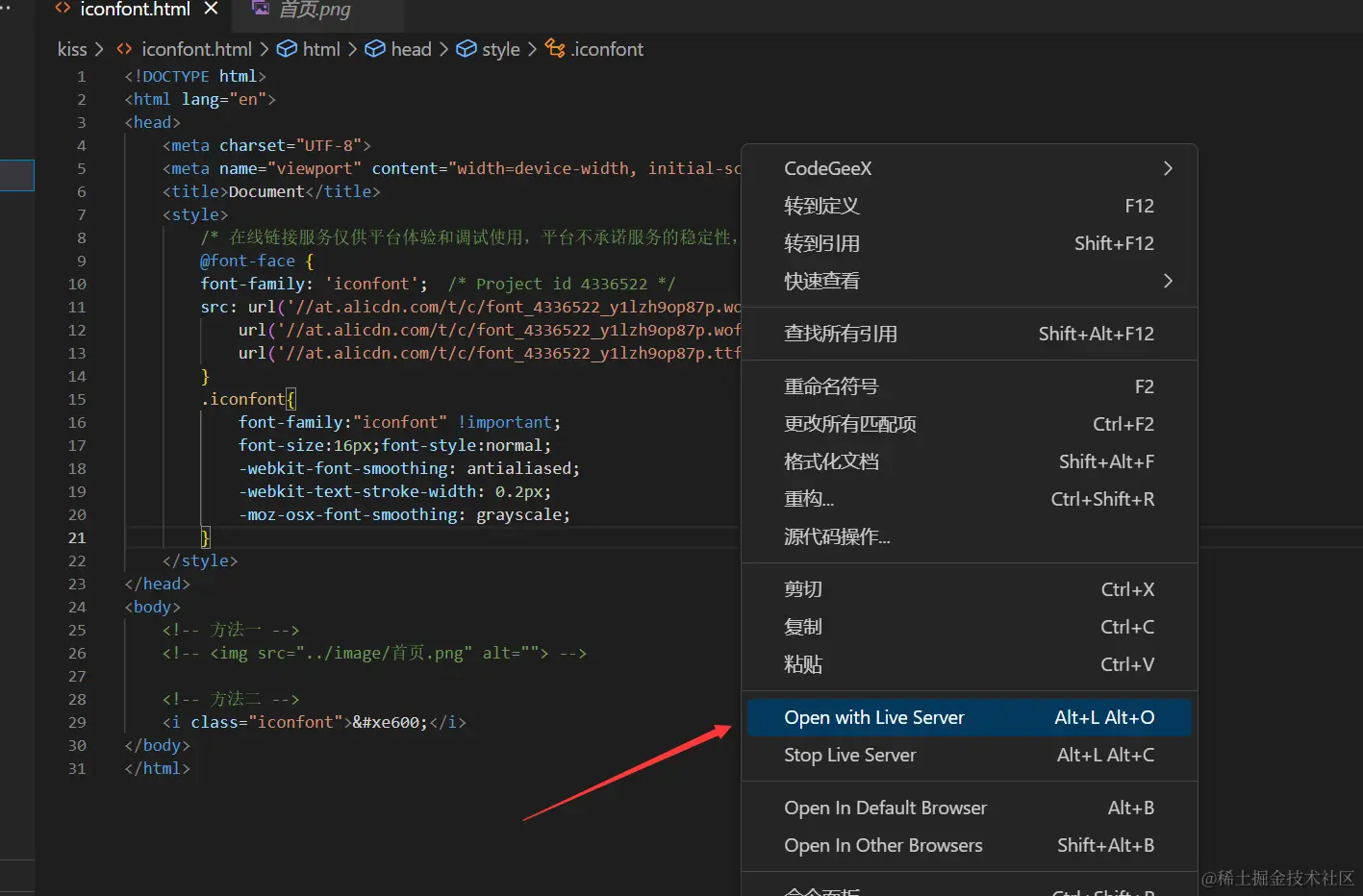This screenshot has width=1363, height=896.
Task: Choose 转到引用 from context menu
Action: (970, 243)
